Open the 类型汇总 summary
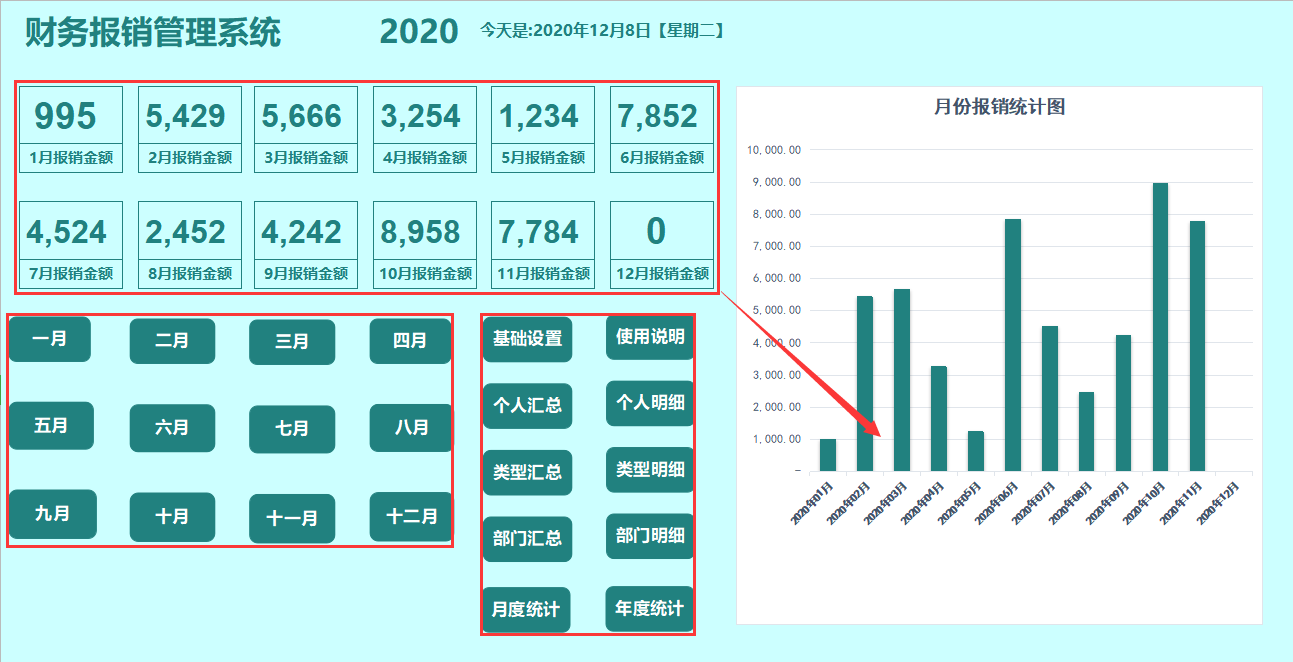The width and height of the screenshot is (1293, 662). [527, 472]
